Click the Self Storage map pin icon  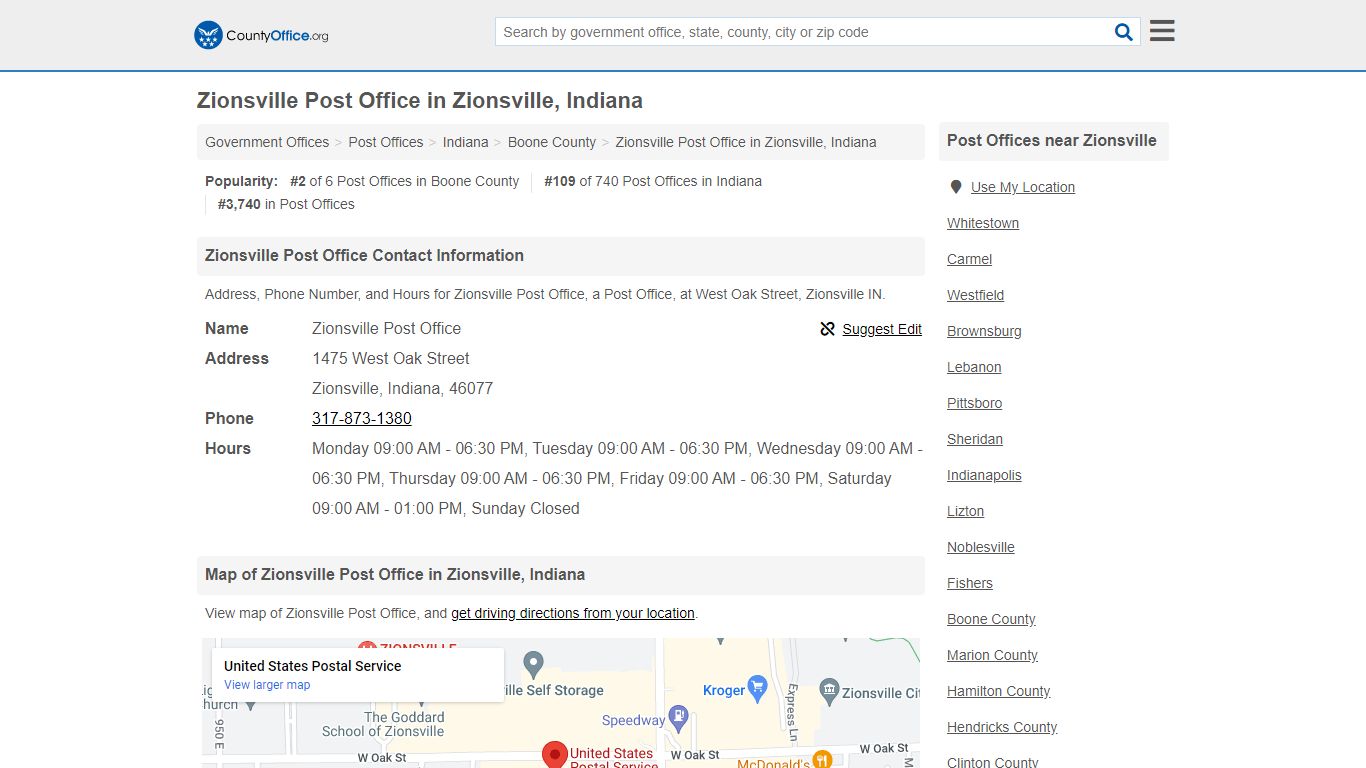pos(534,663)
